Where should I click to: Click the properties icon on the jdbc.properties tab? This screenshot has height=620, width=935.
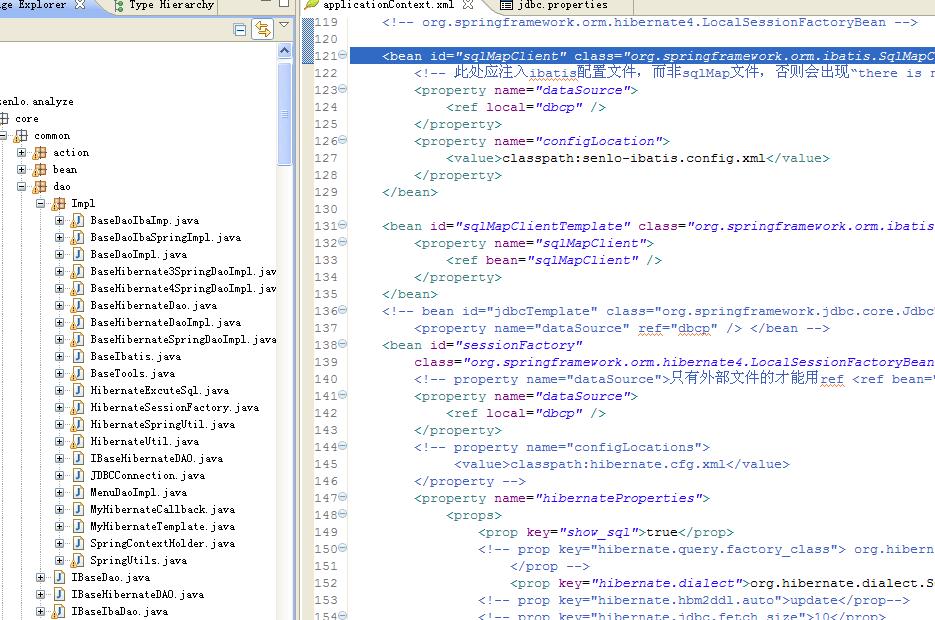click(x=509, y=4)
